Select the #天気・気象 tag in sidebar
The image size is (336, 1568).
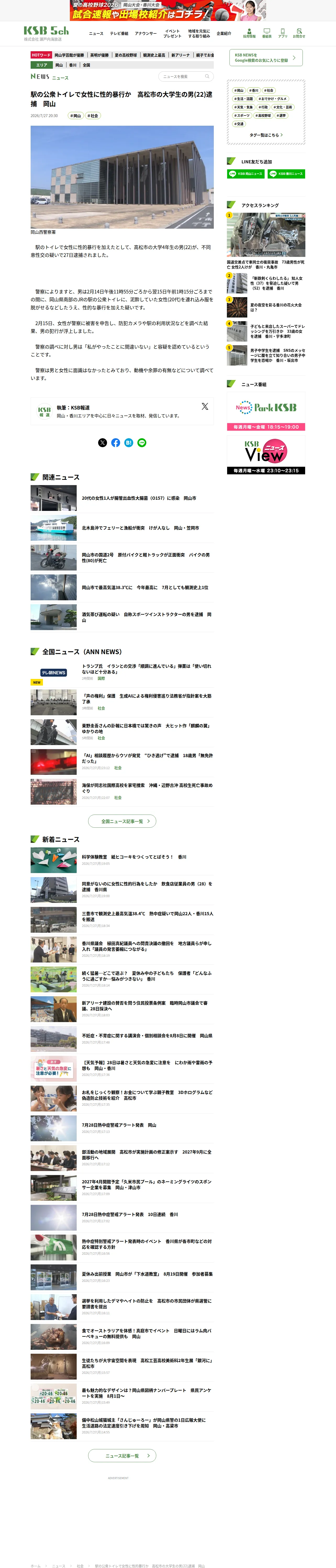[x=244, y=107]
